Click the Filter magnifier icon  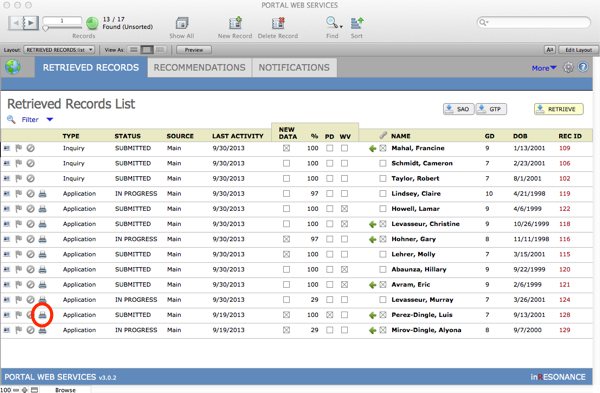point(11,119)
